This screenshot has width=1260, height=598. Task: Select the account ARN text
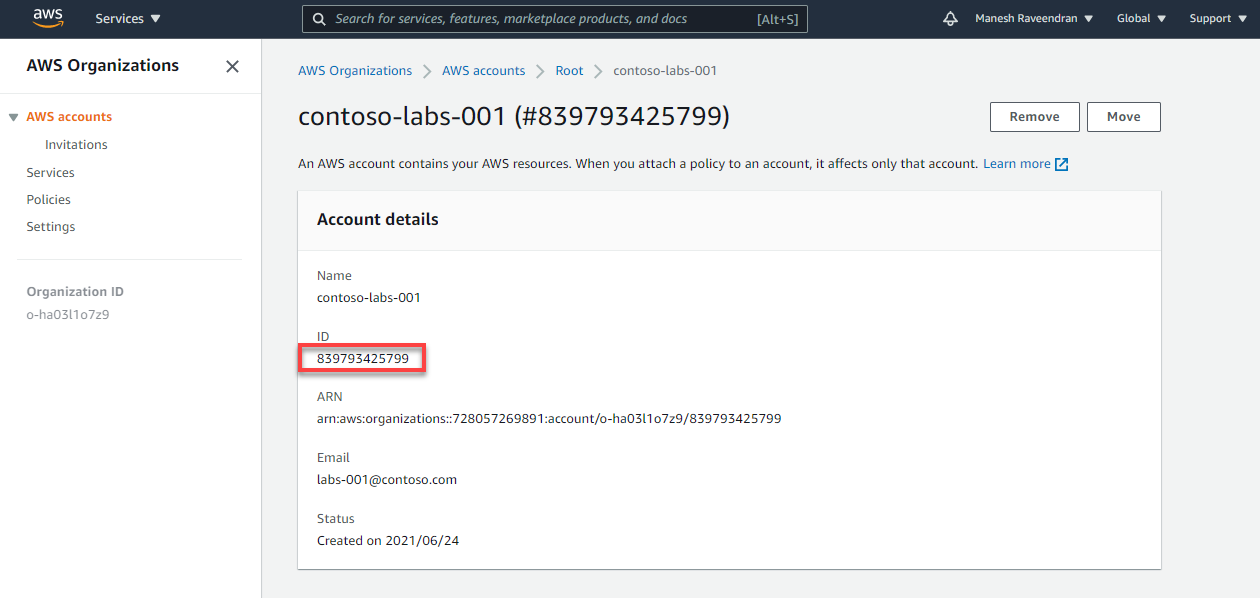tap(549, 419)
